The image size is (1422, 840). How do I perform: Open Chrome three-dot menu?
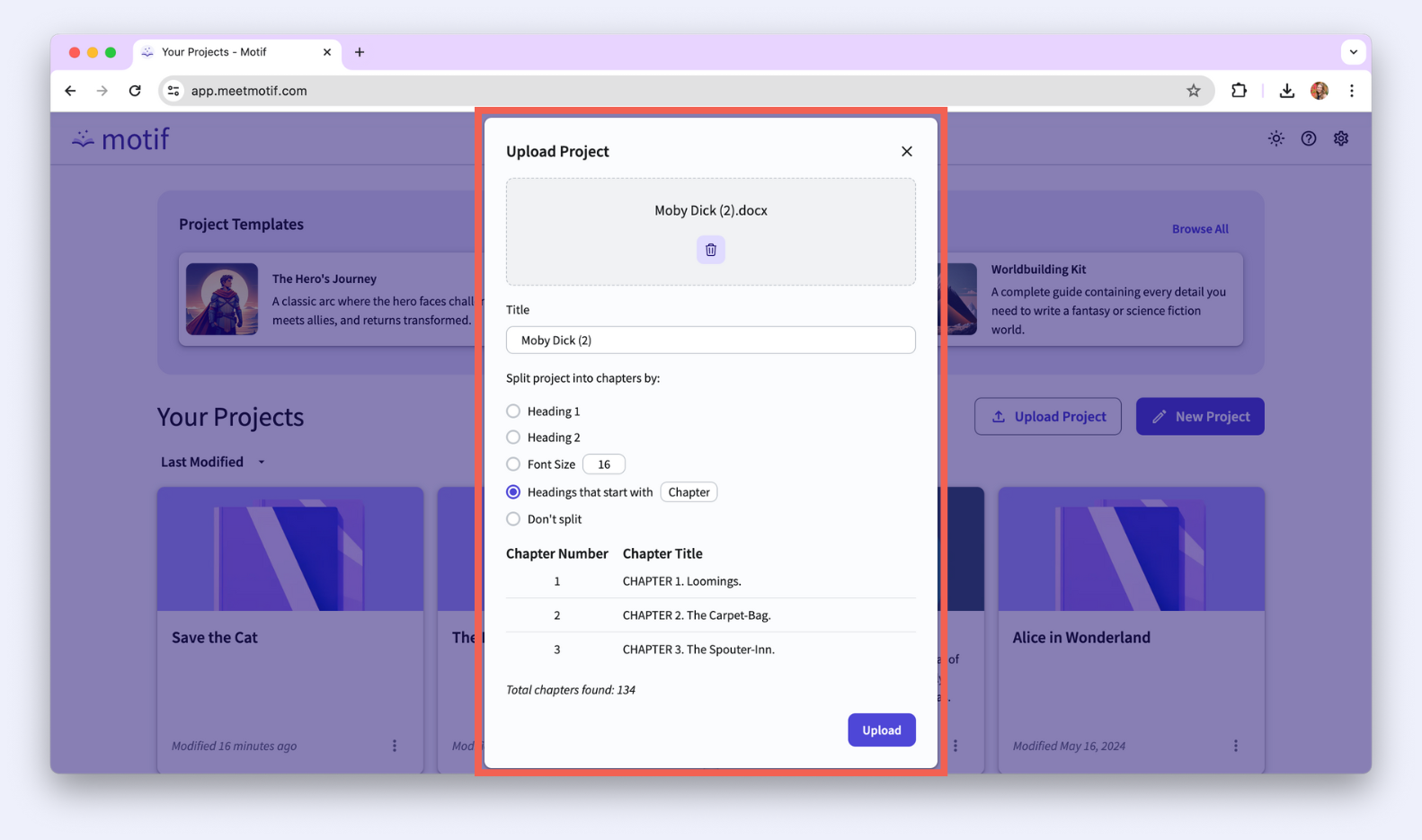[x=1351, y=91]
